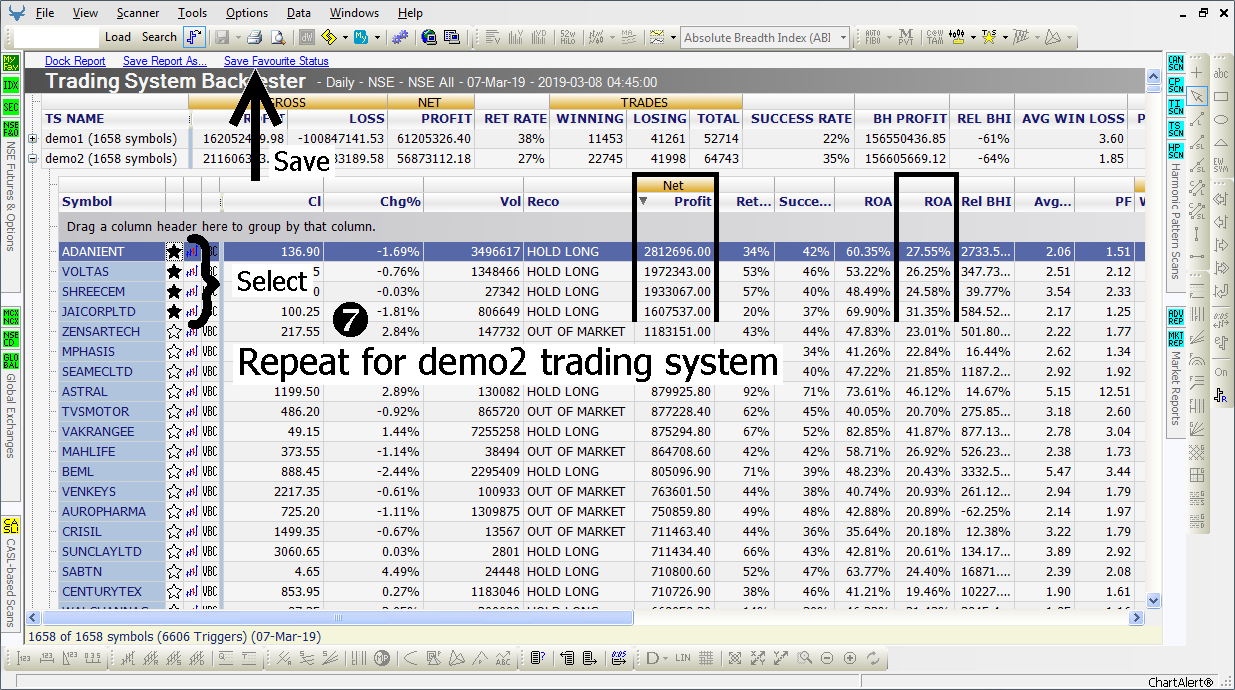Select the arrow pointer drawing tool
Screen dimensions: 1235x690
1199,96
